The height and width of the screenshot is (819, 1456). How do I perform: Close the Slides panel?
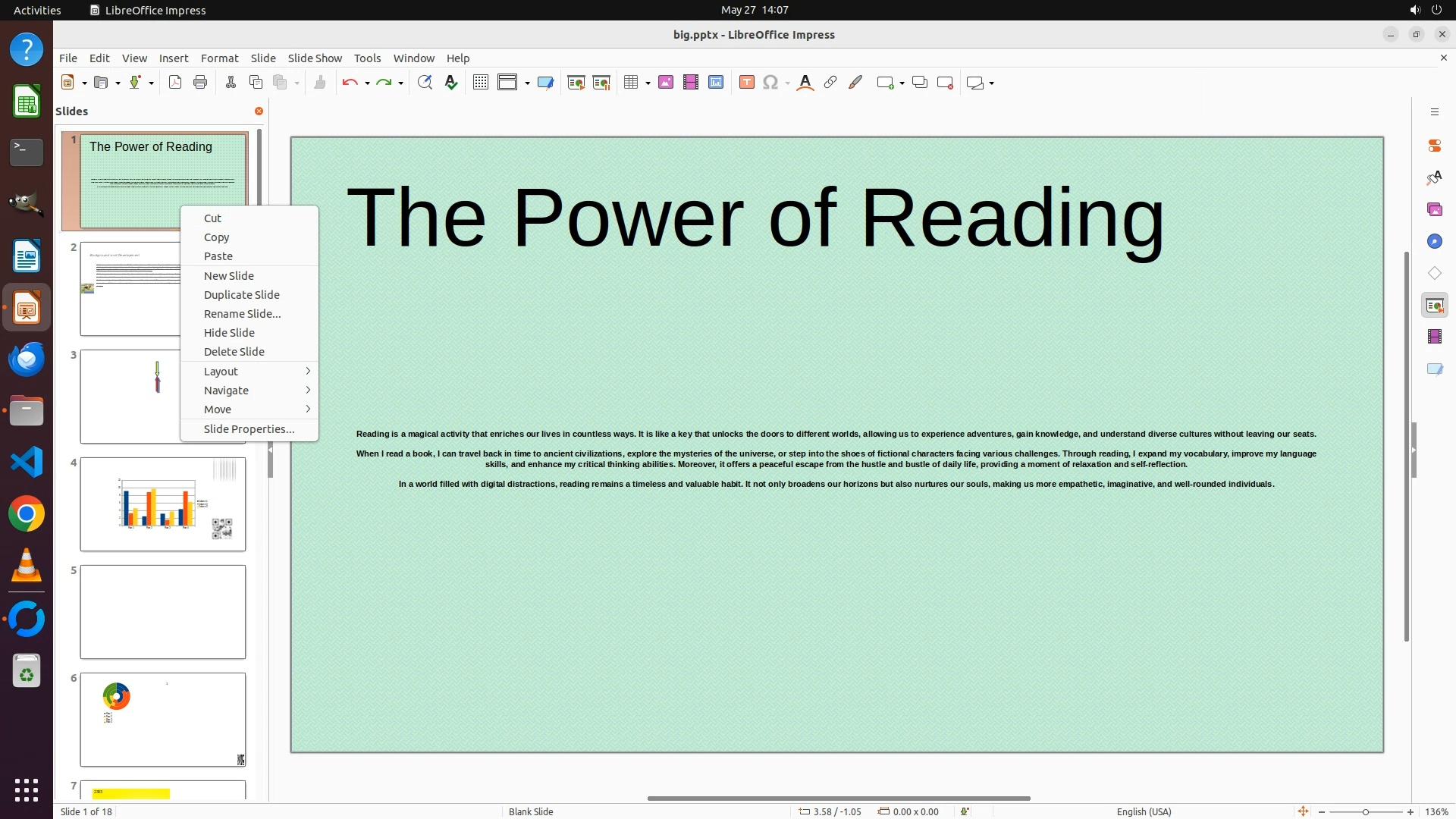coord(259,111)
